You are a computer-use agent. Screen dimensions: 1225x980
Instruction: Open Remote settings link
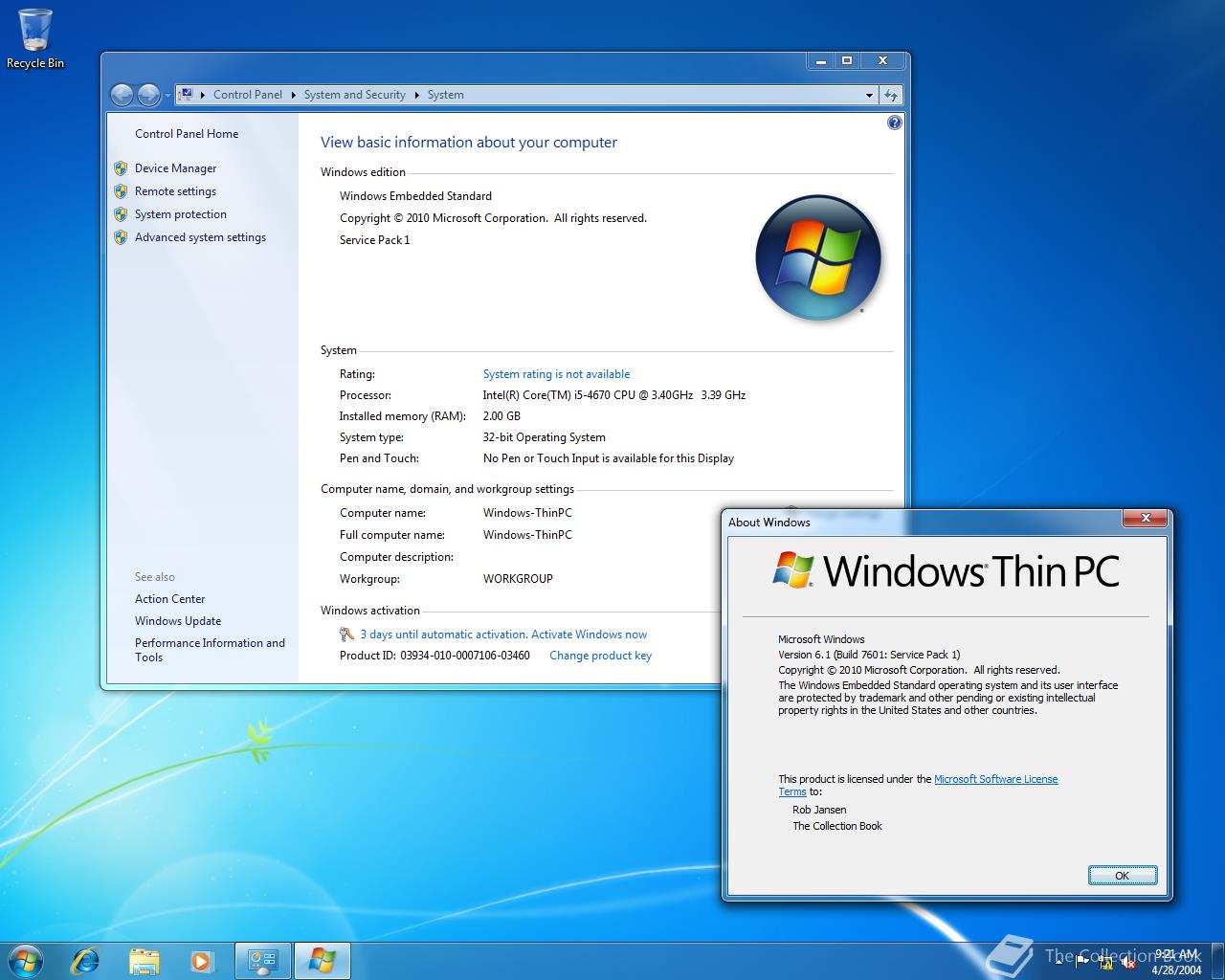pyautogui.click(x=175, y=191)
